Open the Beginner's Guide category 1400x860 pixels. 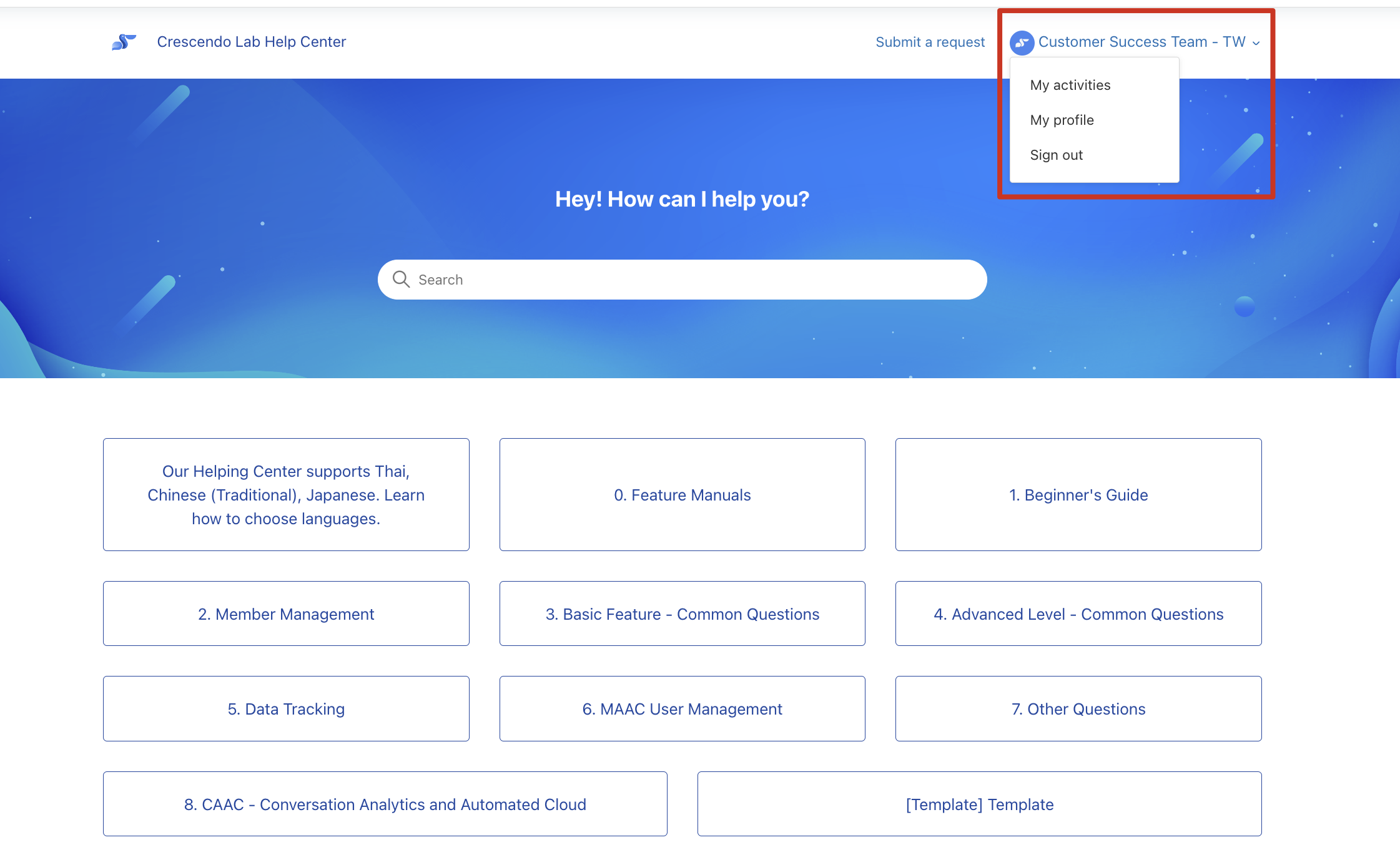pos(1078,494)
